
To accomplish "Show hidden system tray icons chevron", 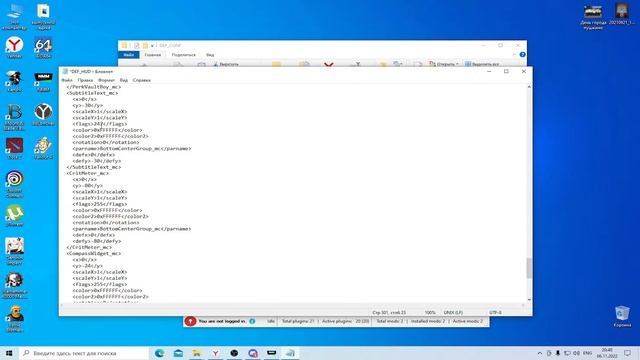I will pyautogui.click(x=540, y=353).
